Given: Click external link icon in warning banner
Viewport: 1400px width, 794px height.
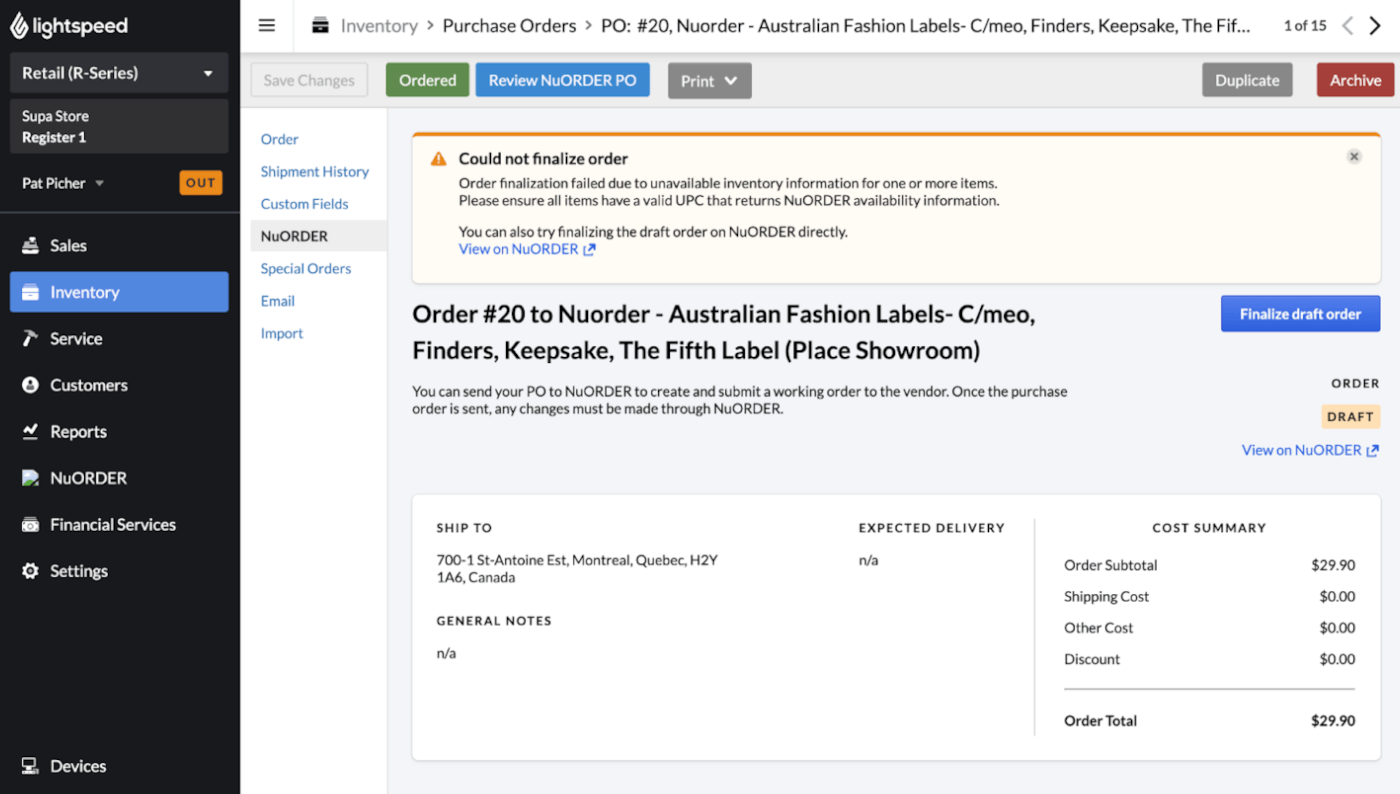Looking at the screenshot, I should (589, 250).
